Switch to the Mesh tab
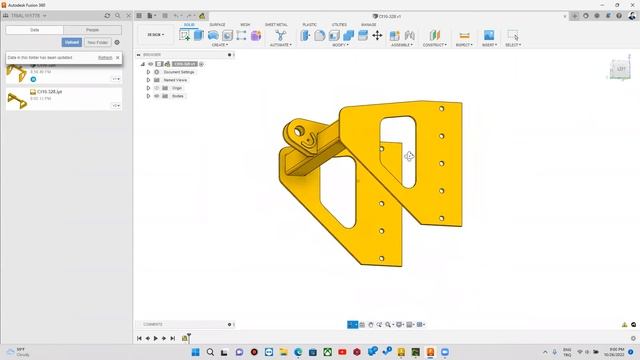The image size is (640, 360). (245, 25)
